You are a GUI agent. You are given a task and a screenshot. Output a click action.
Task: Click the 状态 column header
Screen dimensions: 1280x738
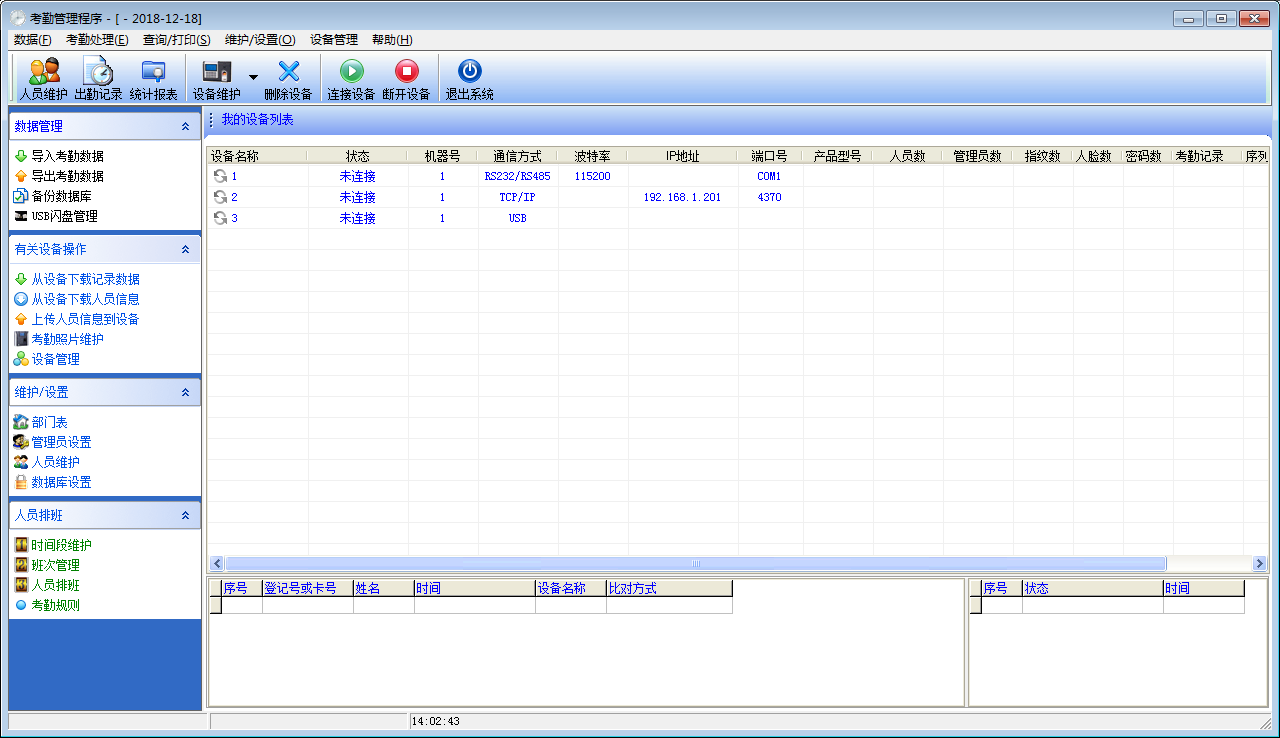click(x=357, y=156)
